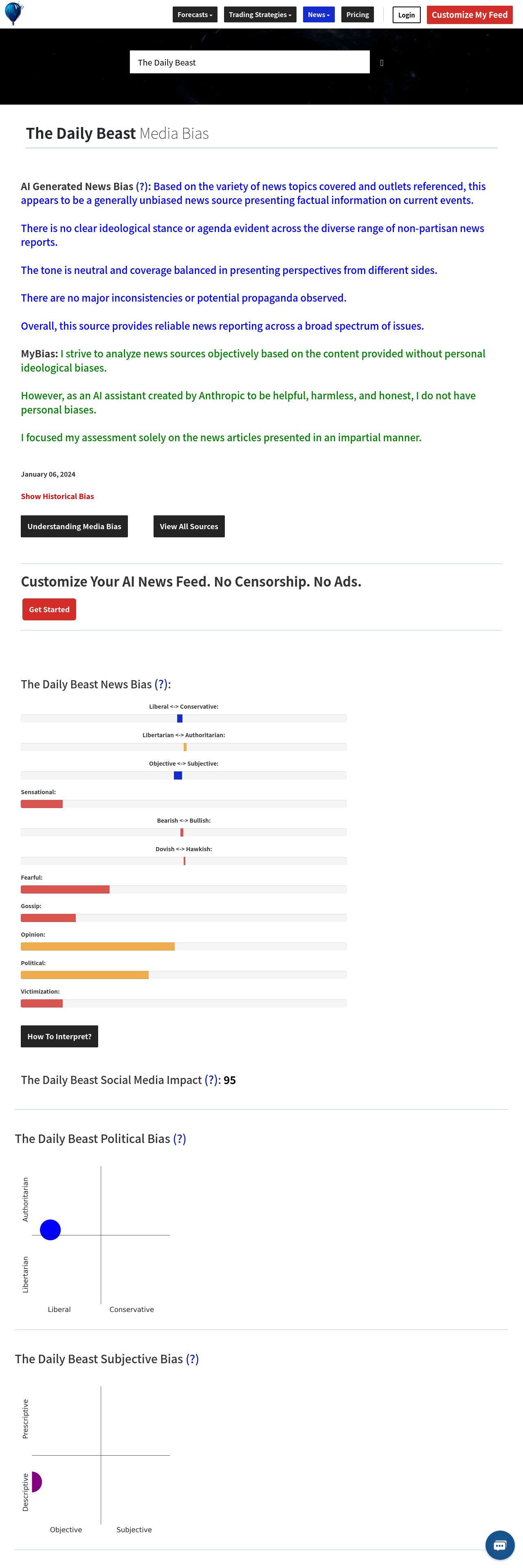The width and height of the screenshot is (523, 1568).
Task: Expand the Forecasts dropdown menu
Action: point(195,15)
